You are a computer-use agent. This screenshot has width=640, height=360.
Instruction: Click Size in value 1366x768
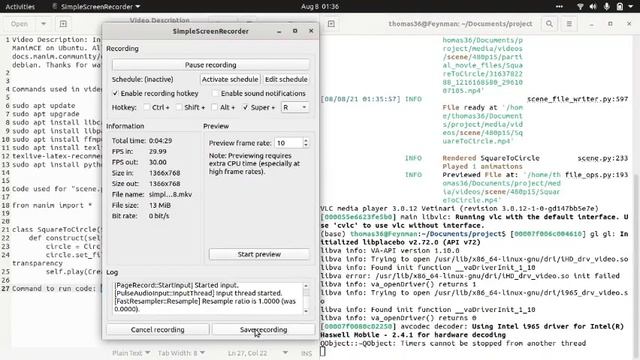click(164, 173)
